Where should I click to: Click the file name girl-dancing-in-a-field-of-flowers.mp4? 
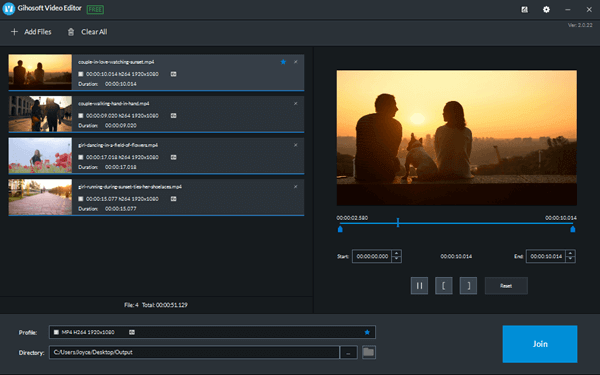(x=118, y=145)
